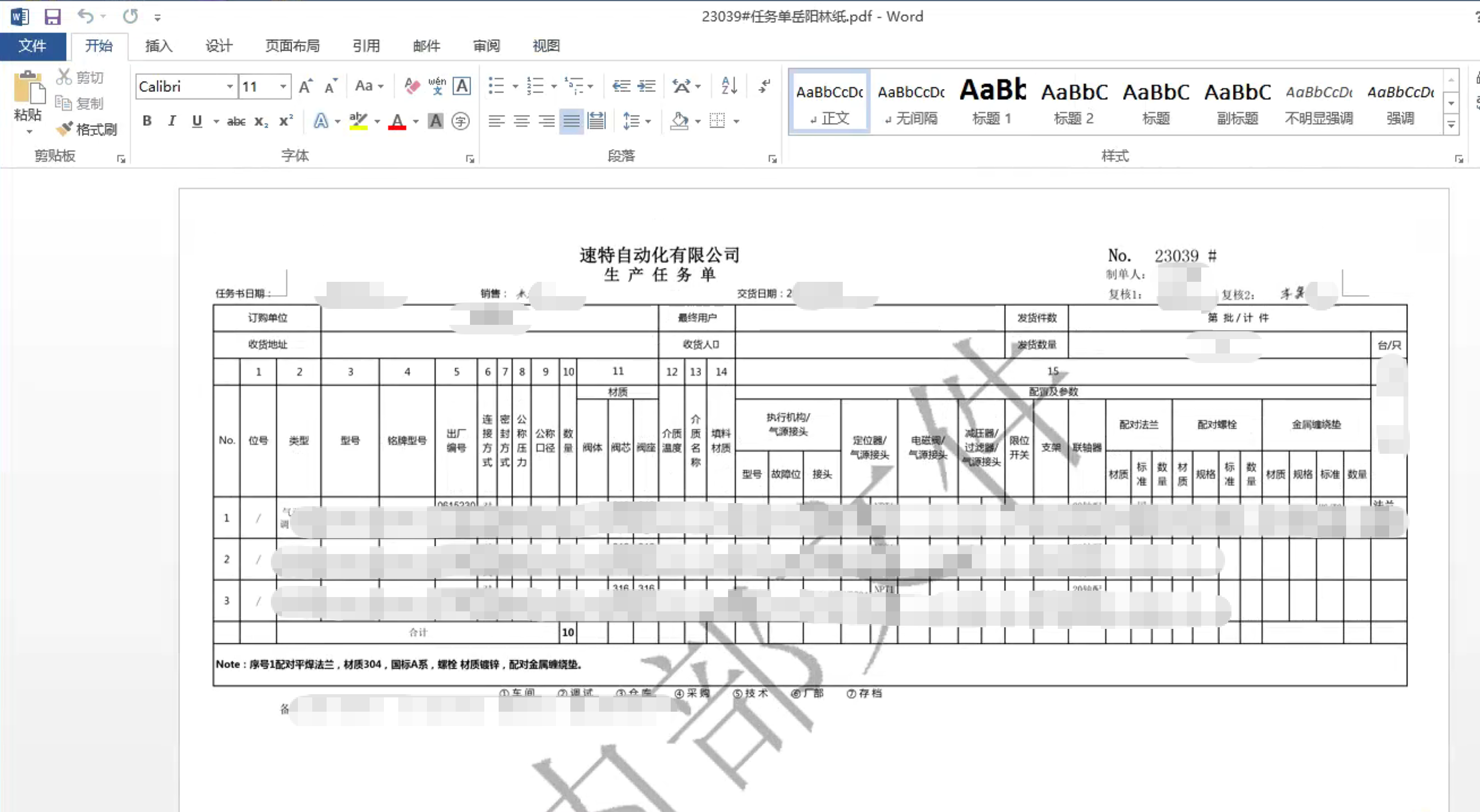1480x812 pixels.
Task: Click the Format Painter brush icon
Action: (x=65, y=128)
